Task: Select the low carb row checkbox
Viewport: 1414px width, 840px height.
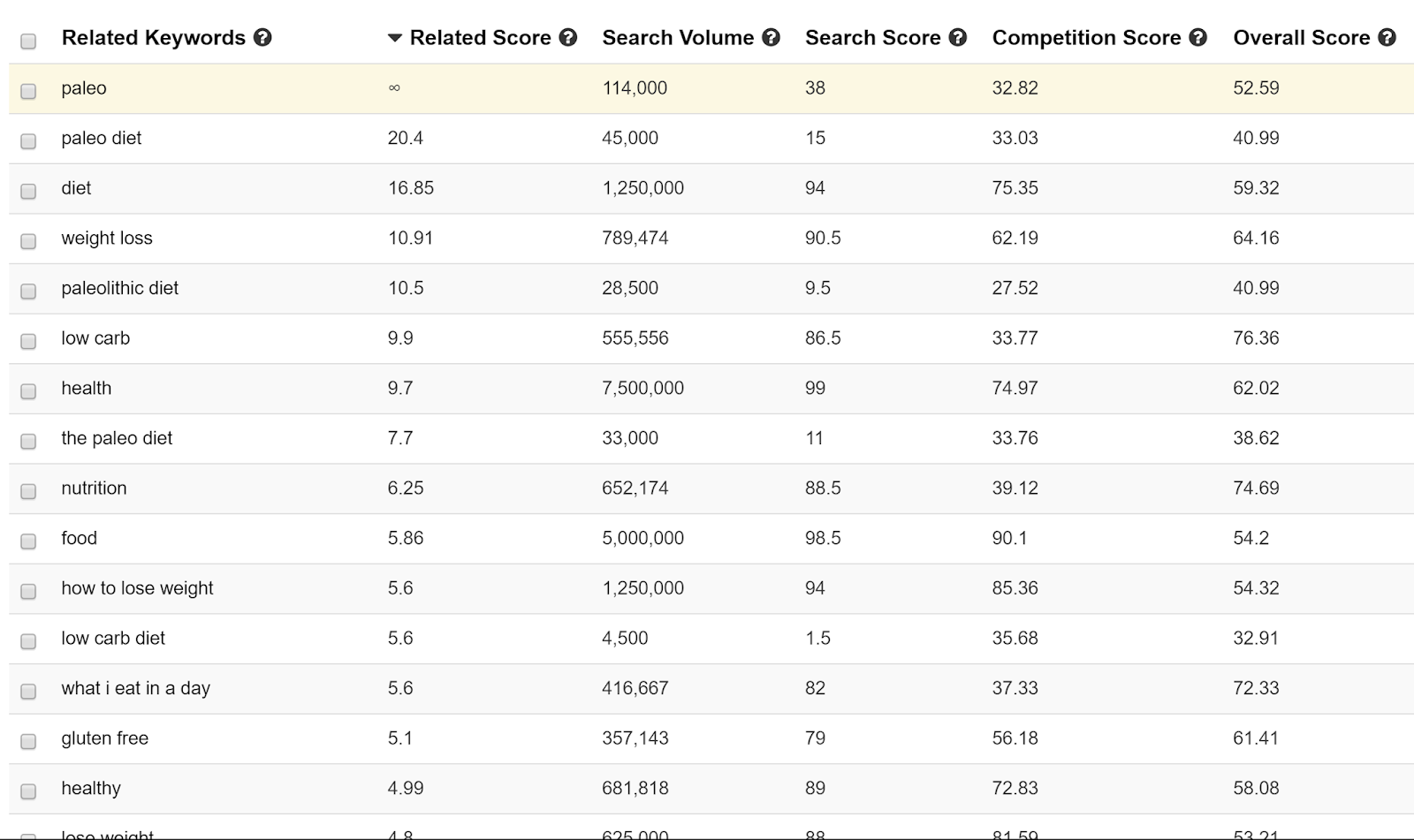Action: pyautogui.click(x=28, y=341)
